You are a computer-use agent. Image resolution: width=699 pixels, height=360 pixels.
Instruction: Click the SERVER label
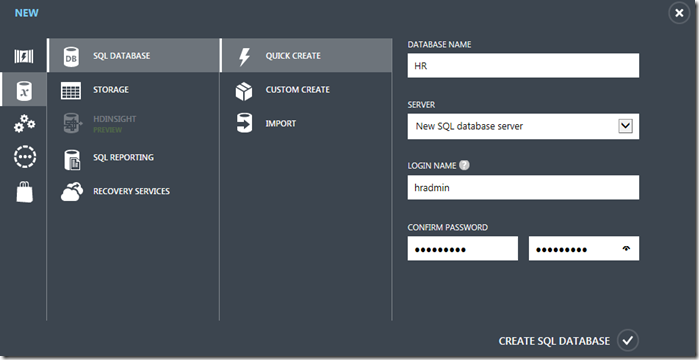(421, 105)
